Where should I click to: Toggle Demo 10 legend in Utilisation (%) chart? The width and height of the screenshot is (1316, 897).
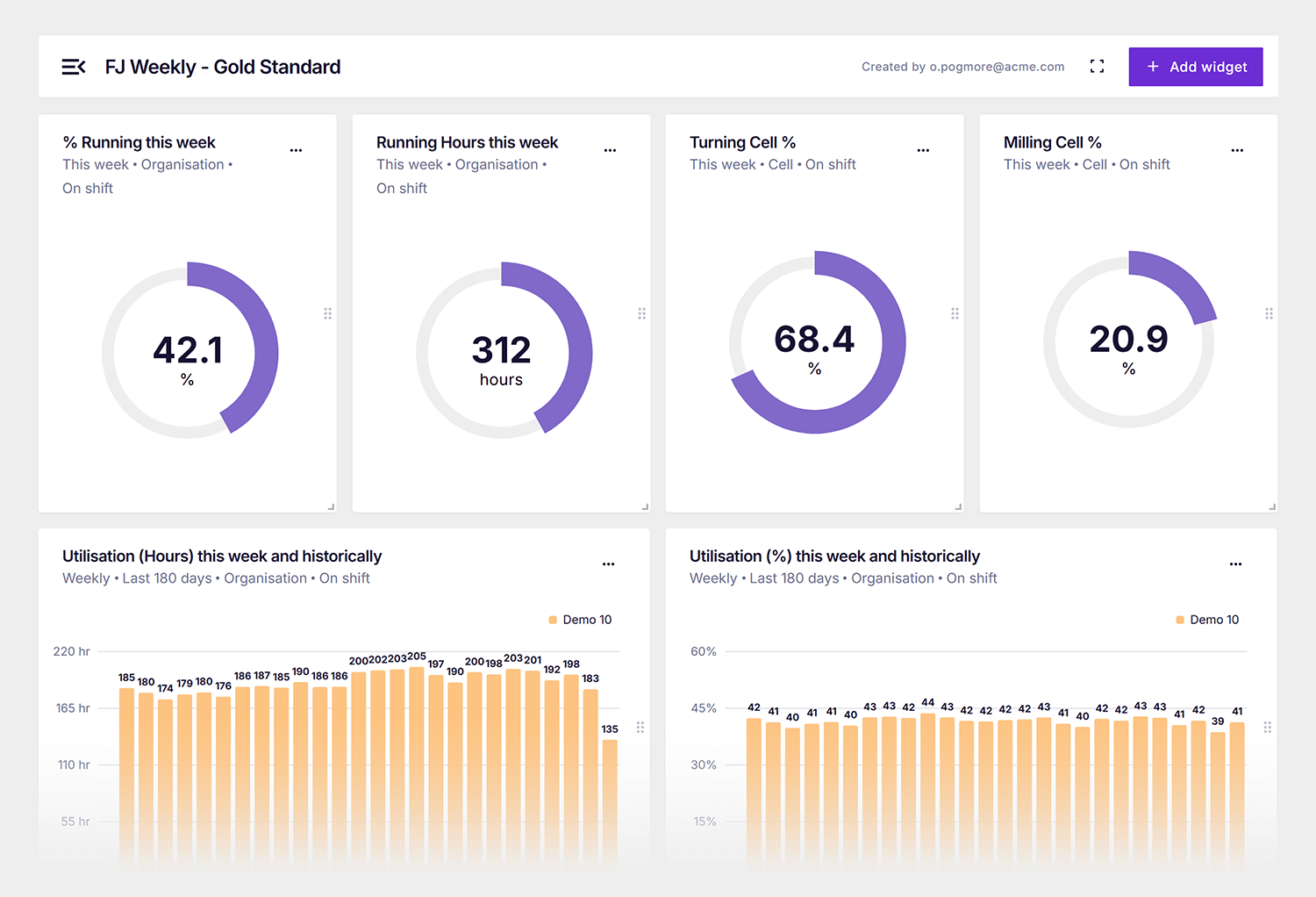[1207, 620]
